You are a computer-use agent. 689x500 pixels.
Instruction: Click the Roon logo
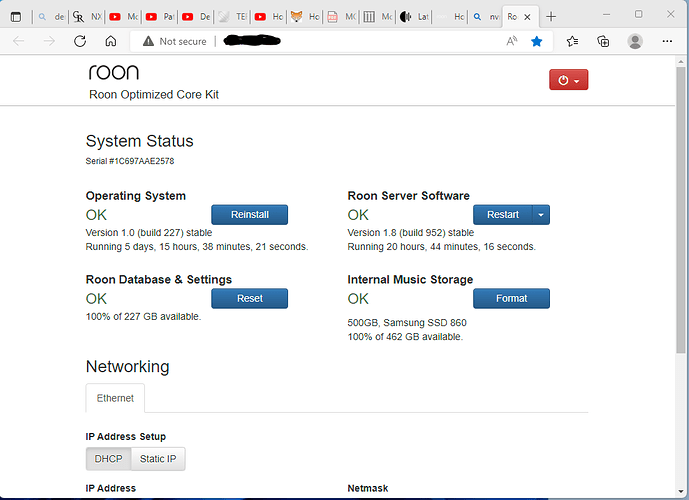[114, 72]
